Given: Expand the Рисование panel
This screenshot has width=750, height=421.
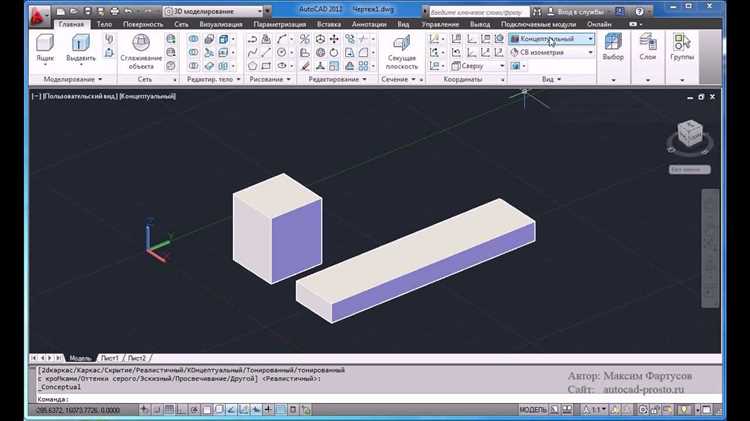Looking at the screenshot, I should pos(270,79).
